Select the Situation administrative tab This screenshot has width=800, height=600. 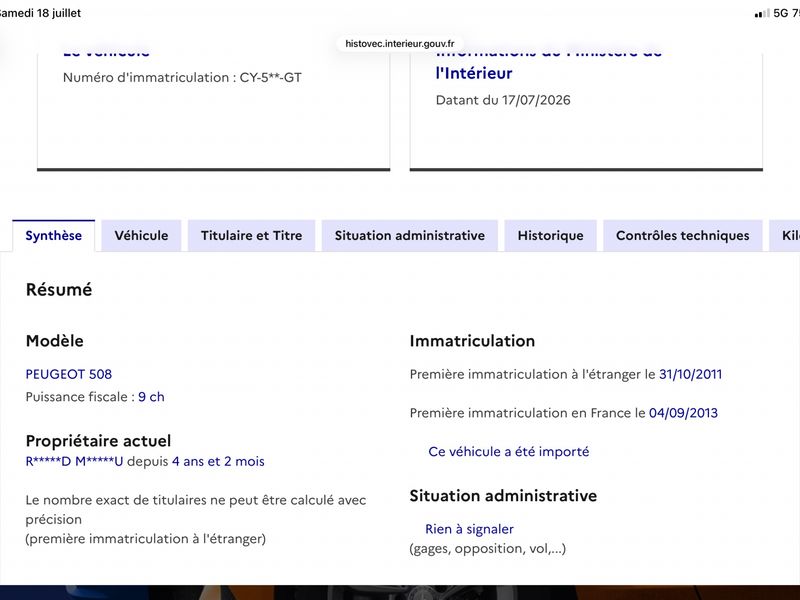(x=410, y=235)
